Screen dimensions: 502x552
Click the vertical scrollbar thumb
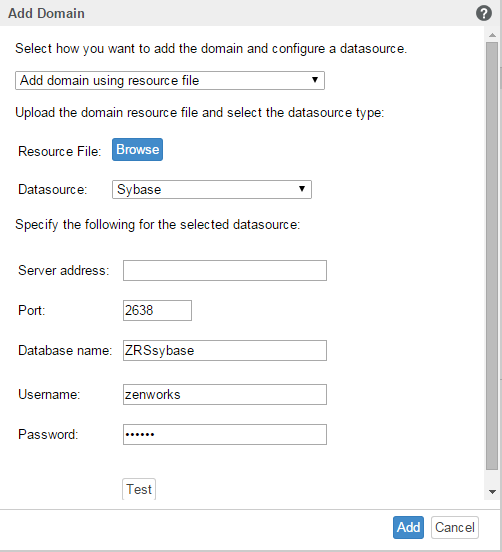tap(492, 256)
